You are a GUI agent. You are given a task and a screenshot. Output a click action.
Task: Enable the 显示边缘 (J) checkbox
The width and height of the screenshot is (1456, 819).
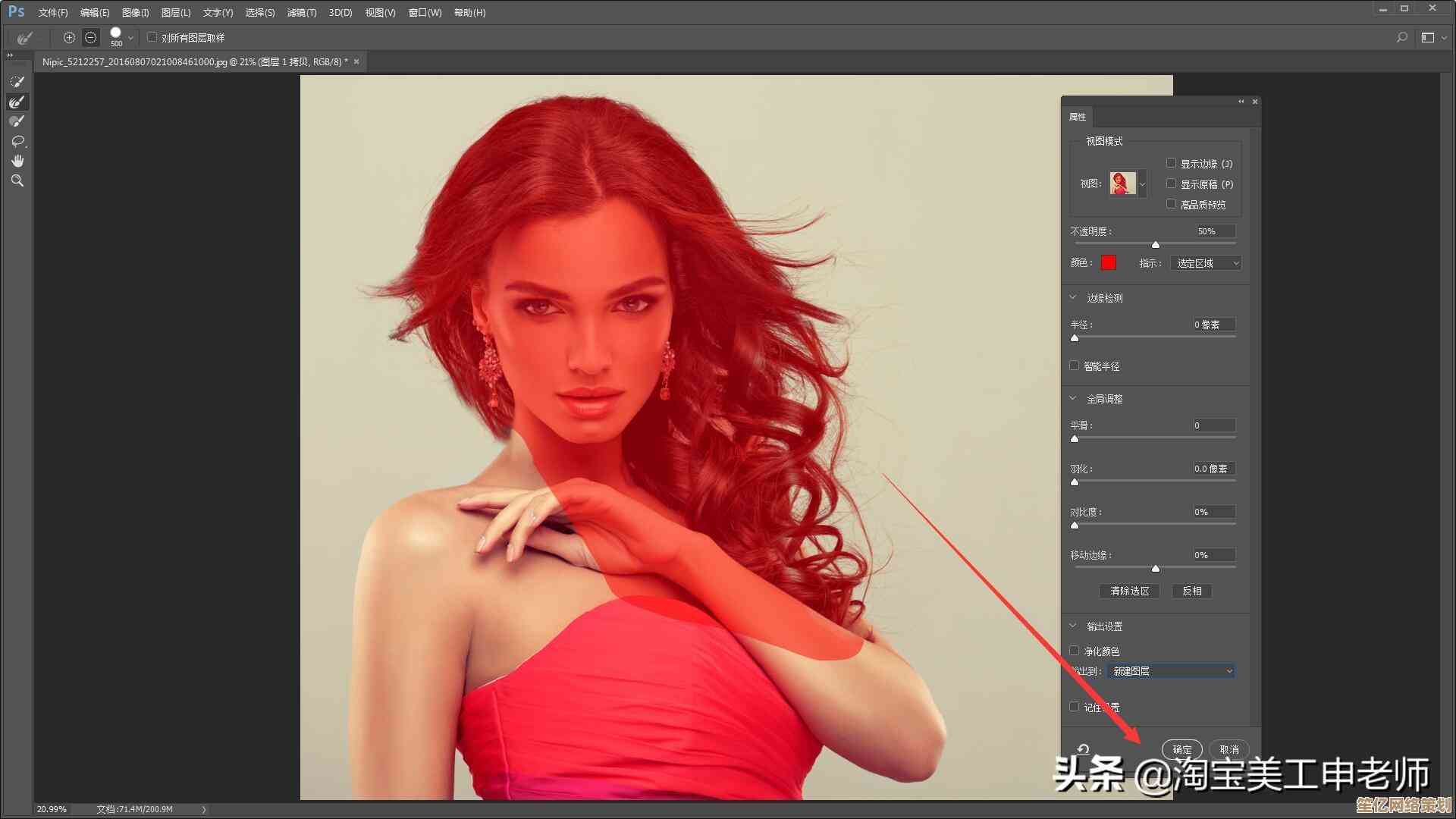point(1171,163)
